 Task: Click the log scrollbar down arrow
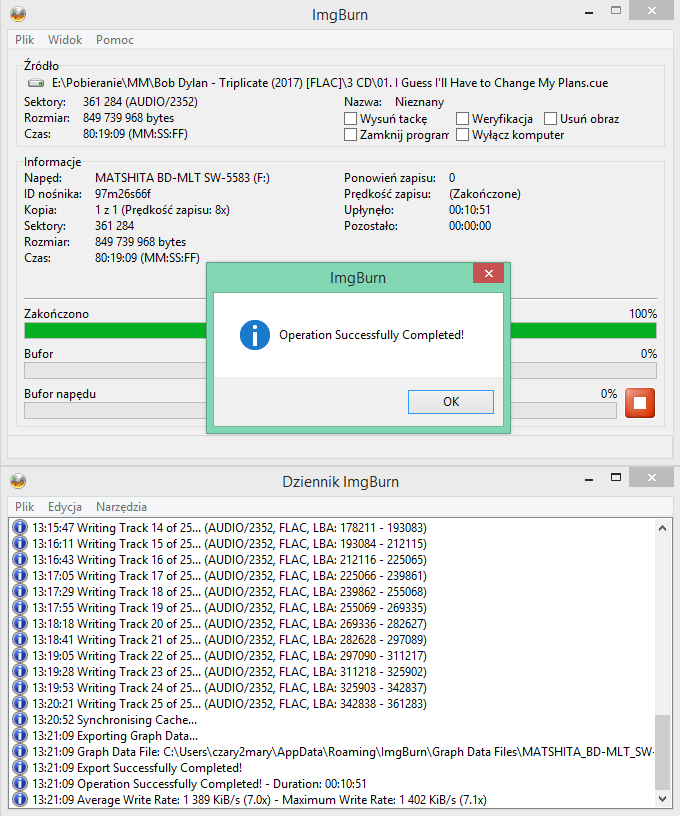click(662, 799)
